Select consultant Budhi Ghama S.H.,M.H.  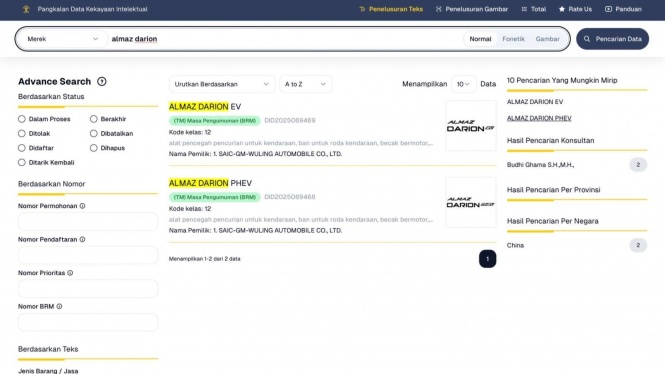540,165
